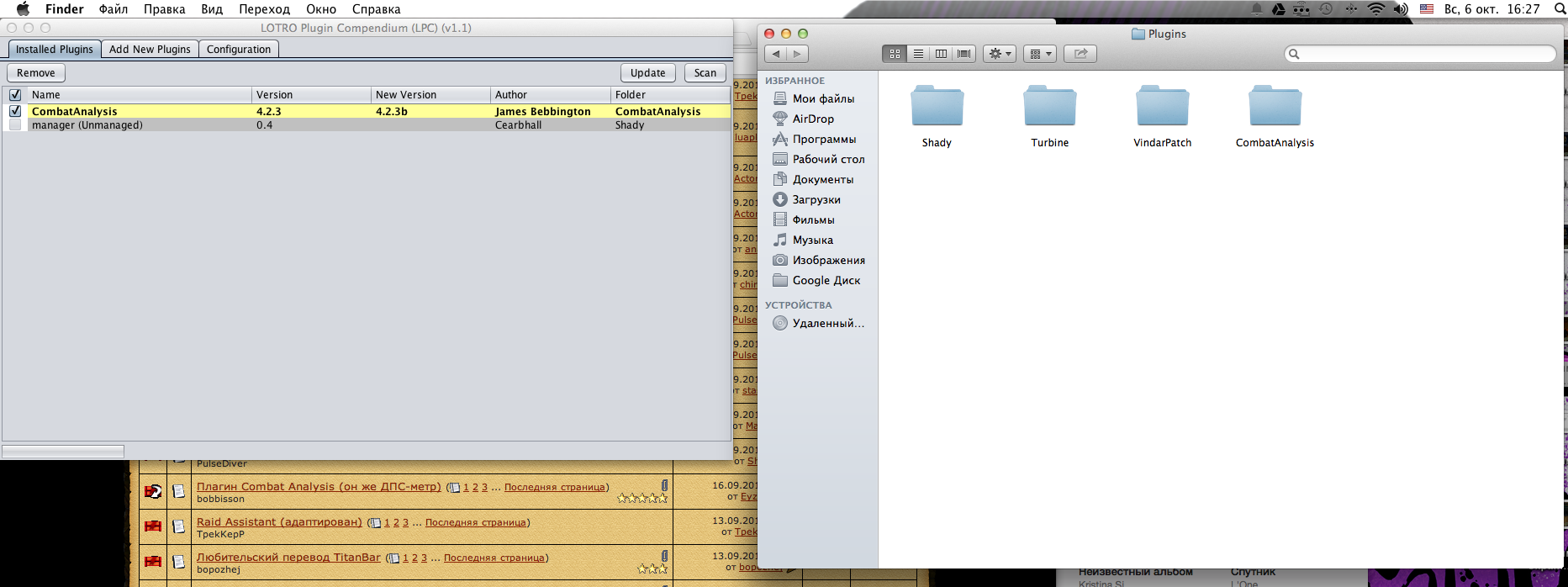Image resolution: width=1568 pixels, height=587 pixels.
Task: Open the Finder arrange-by dropdown
Action: (x=1041, y=54)
